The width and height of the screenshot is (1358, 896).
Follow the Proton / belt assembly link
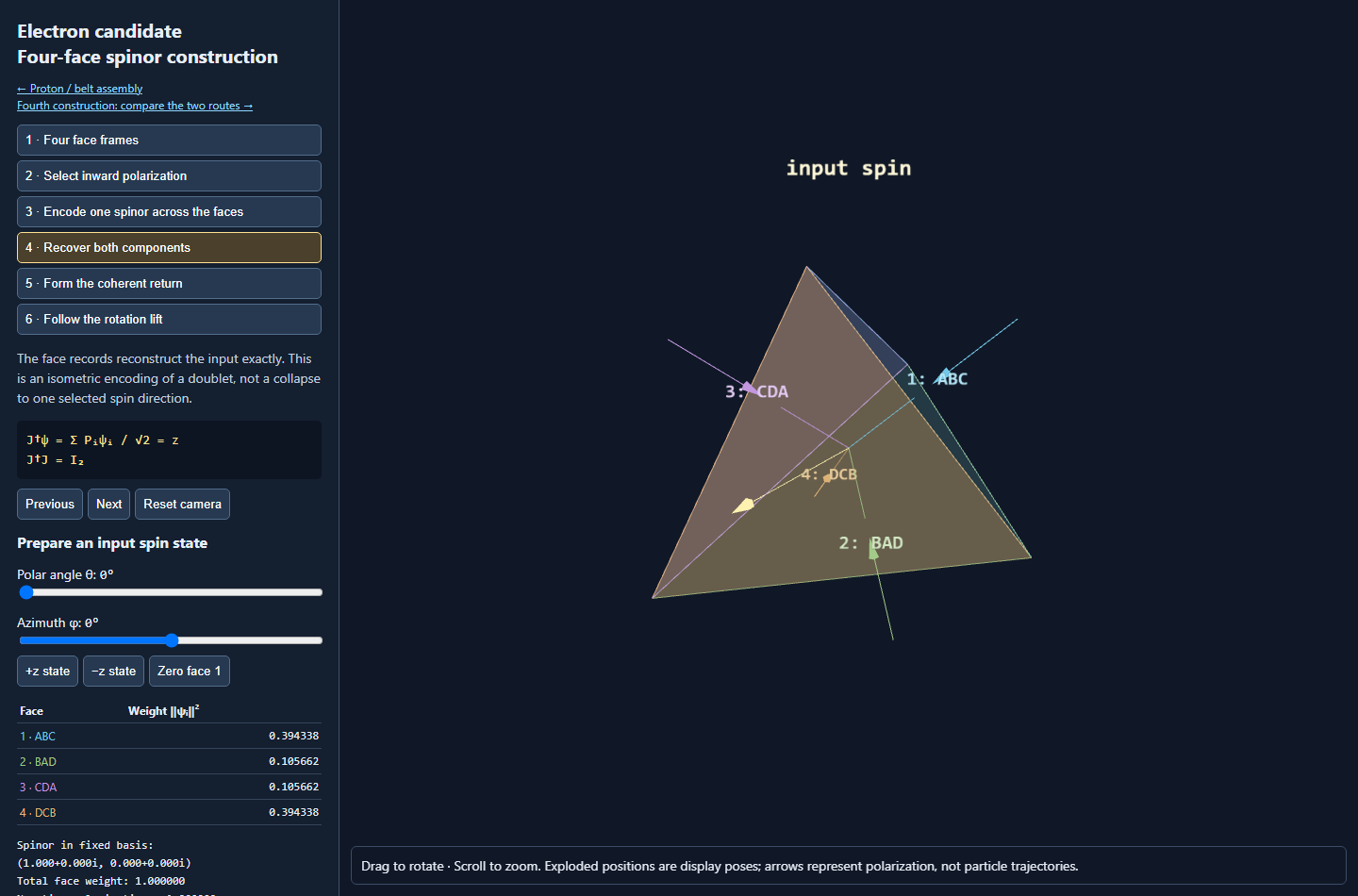(80, 89)
